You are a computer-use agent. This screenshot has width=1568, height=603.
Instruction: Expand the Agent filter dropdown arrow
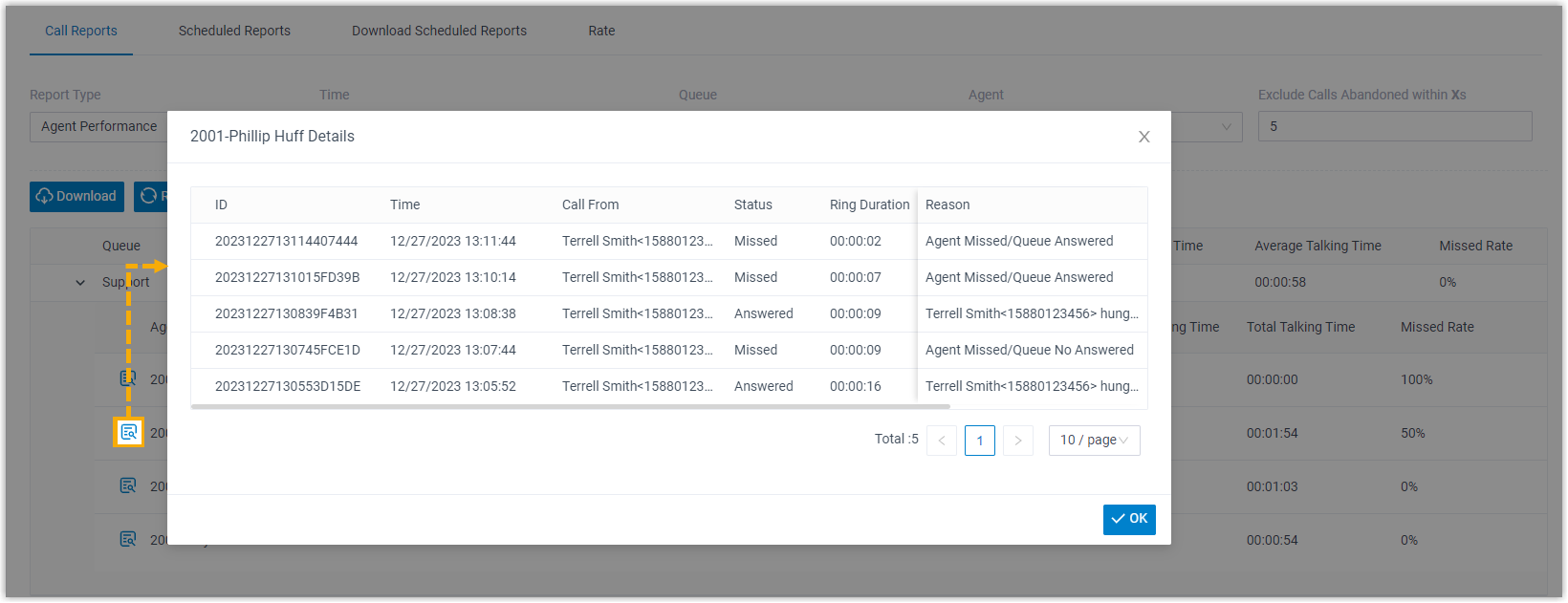pyautogui.click(x=1226, y=126)
